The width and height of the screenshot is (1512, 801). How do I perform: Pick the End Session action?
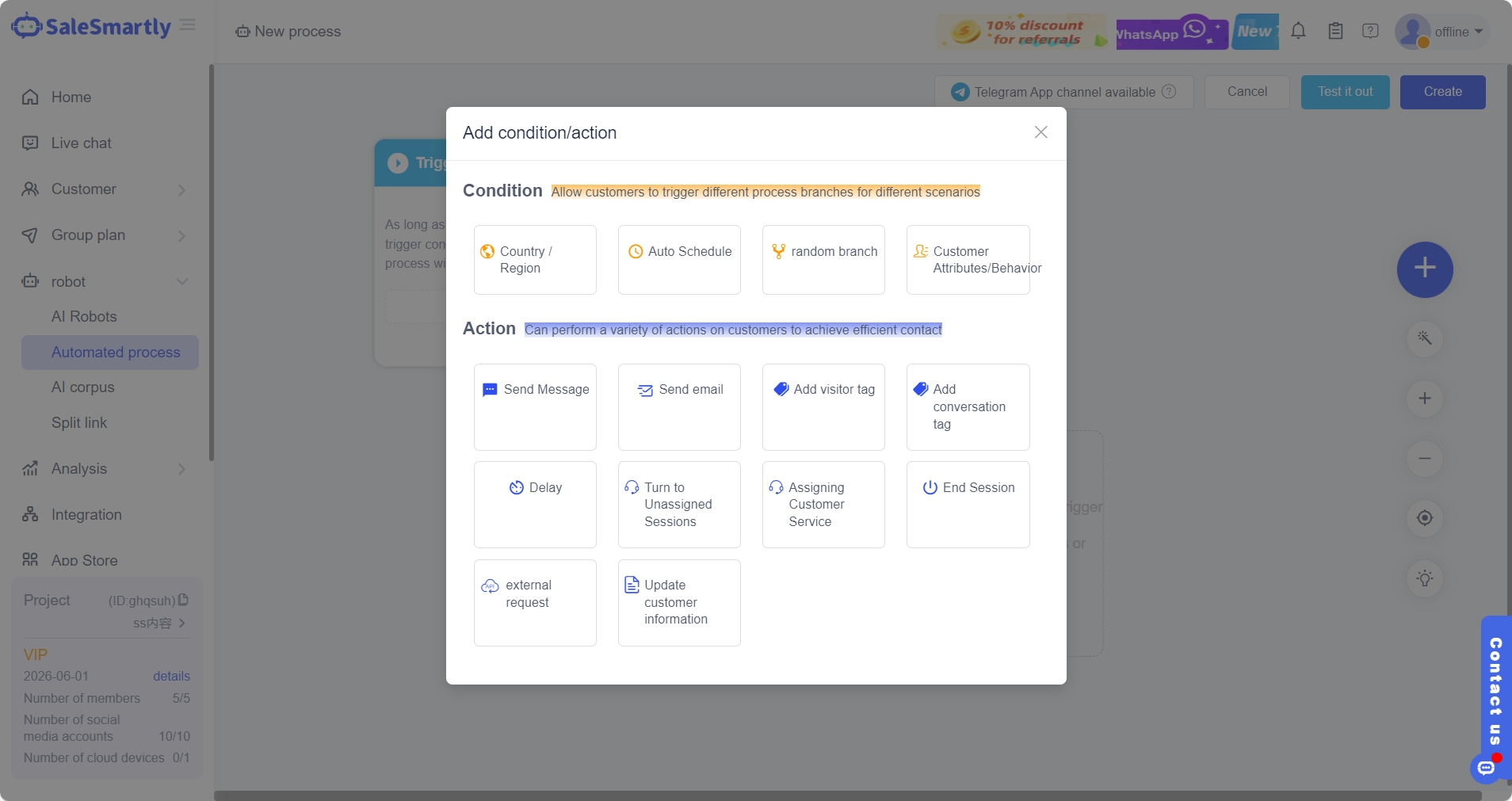968,504
